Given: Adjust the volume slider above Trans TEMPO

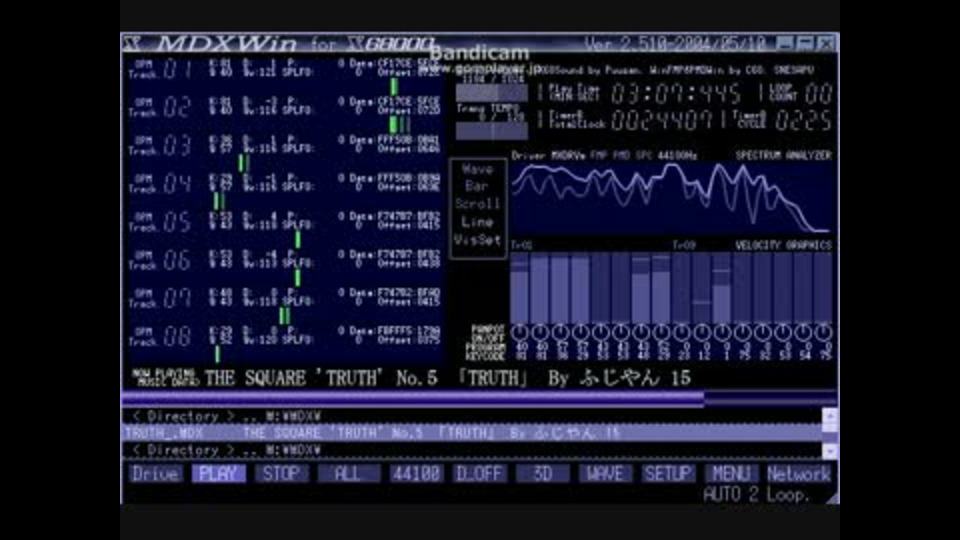Looking at the screenshot, I should pos(492,93).
